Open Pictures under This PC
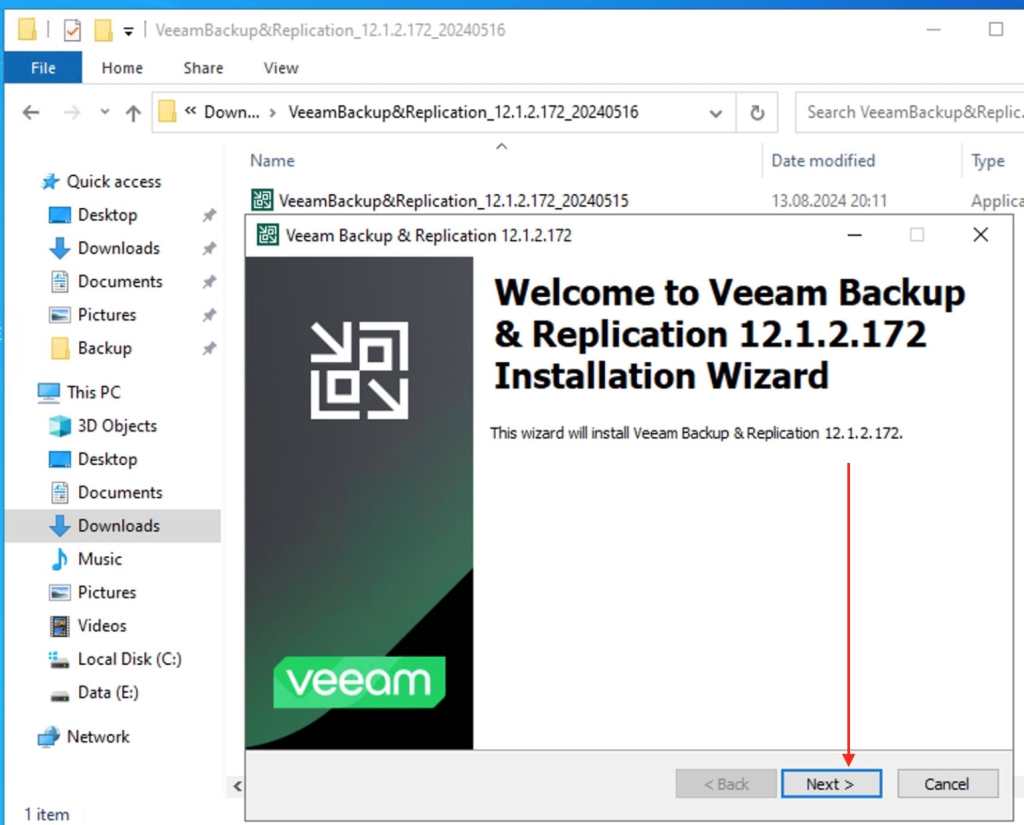The height and width of the screenshot is (825, 1024). tap(106, 592)
